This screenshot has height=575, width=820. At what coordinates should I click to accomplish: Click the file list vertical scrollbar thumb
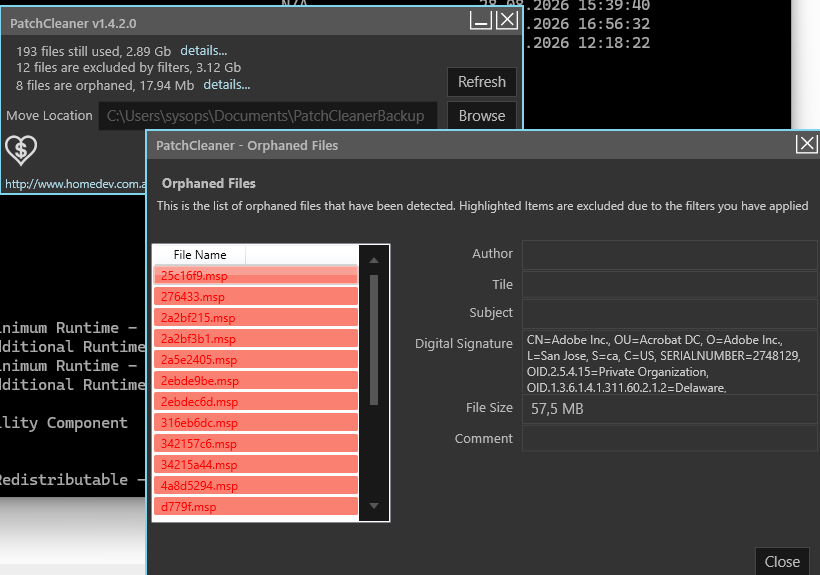(374, 340)
